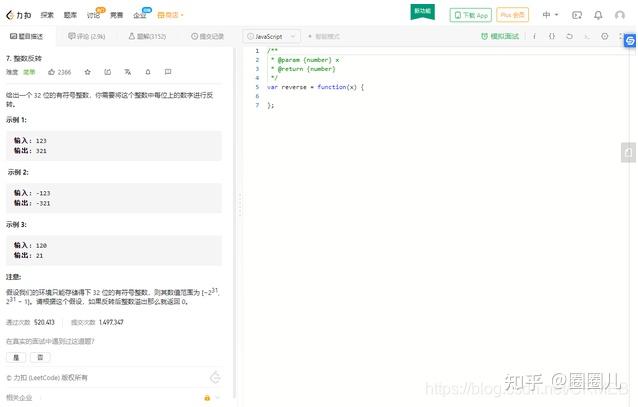The width and height of the screenshot is (638, 407).
Task: Click the curly braces format code icon
Action: (x=552, y=36)
